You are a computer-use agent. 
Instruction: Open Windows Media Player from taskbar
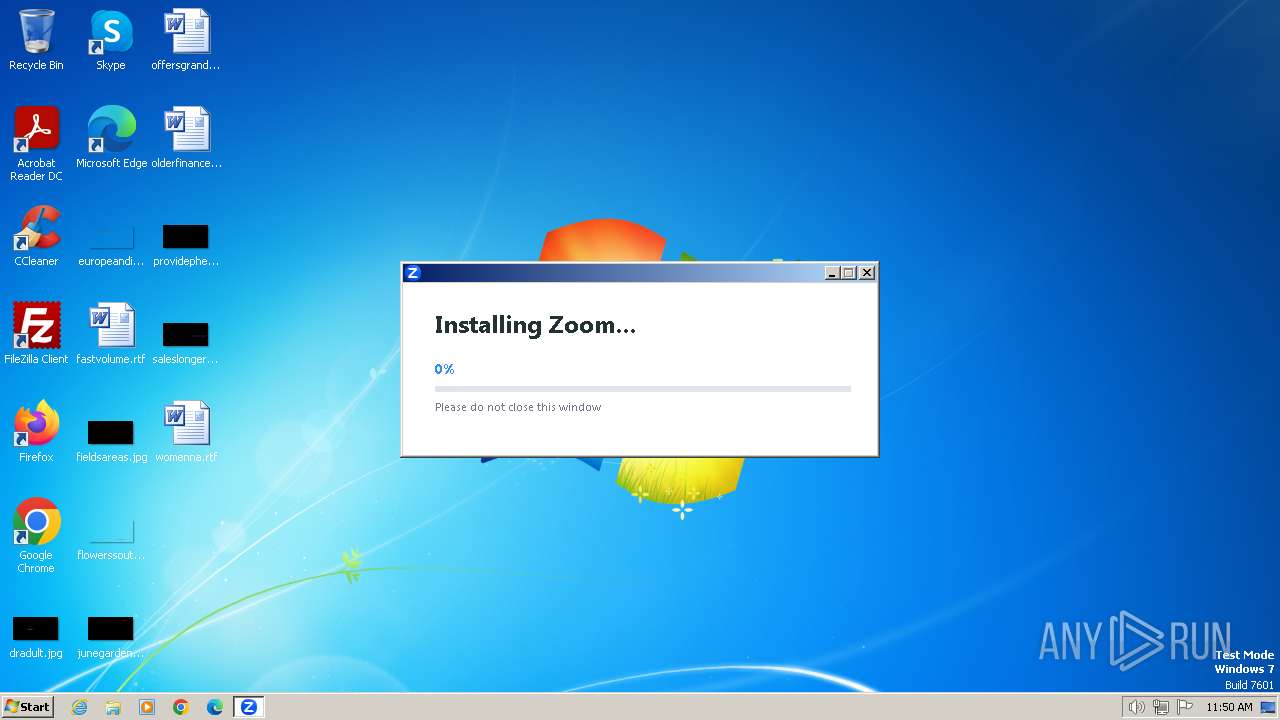147,707
